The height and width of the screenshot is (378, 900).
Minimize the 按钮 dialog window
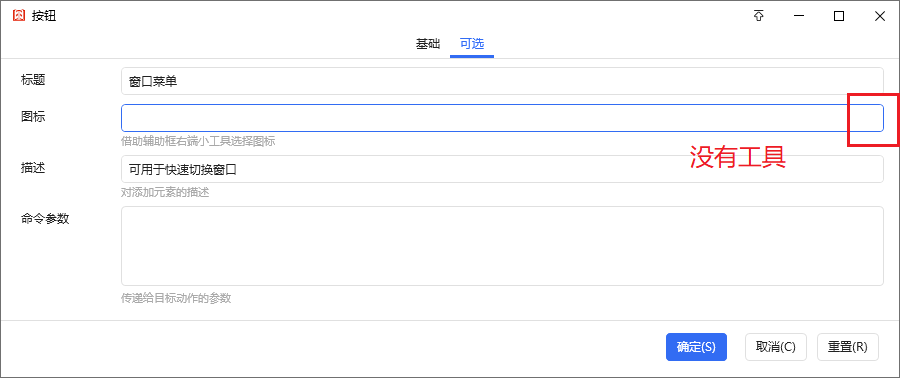[x=798, y=16]
